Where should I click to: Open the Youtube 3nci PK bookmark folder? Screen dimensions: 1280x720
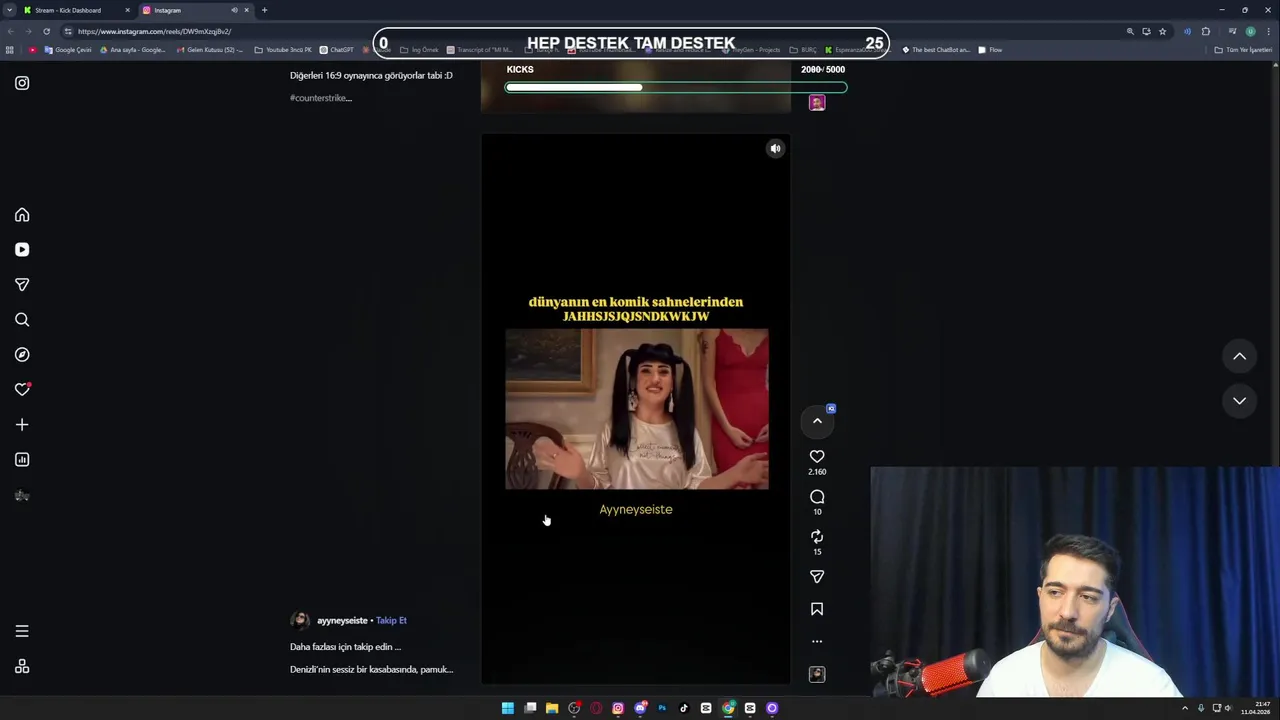(x=284, y=50)
